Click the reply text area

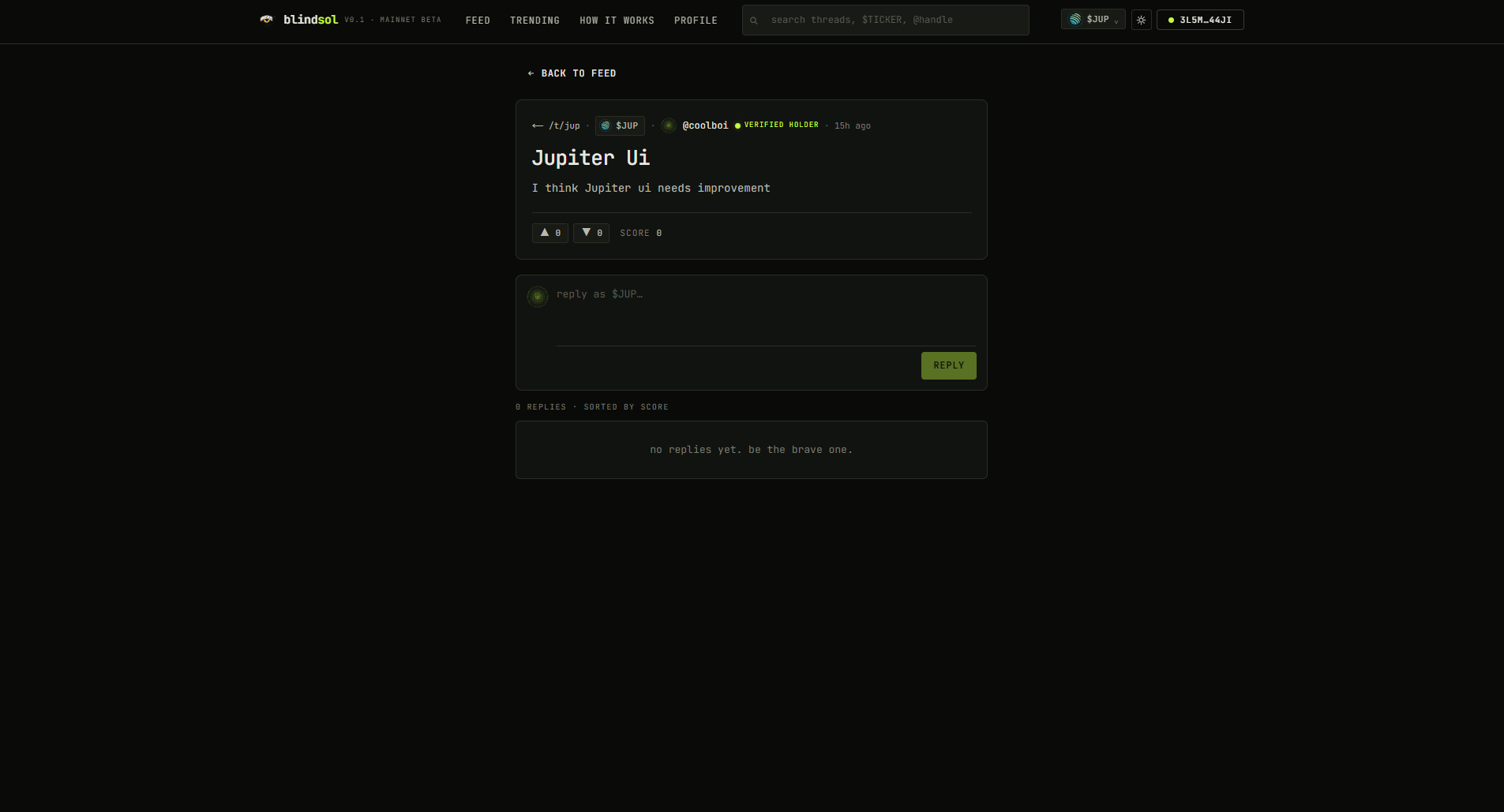[x=766, y=316]
